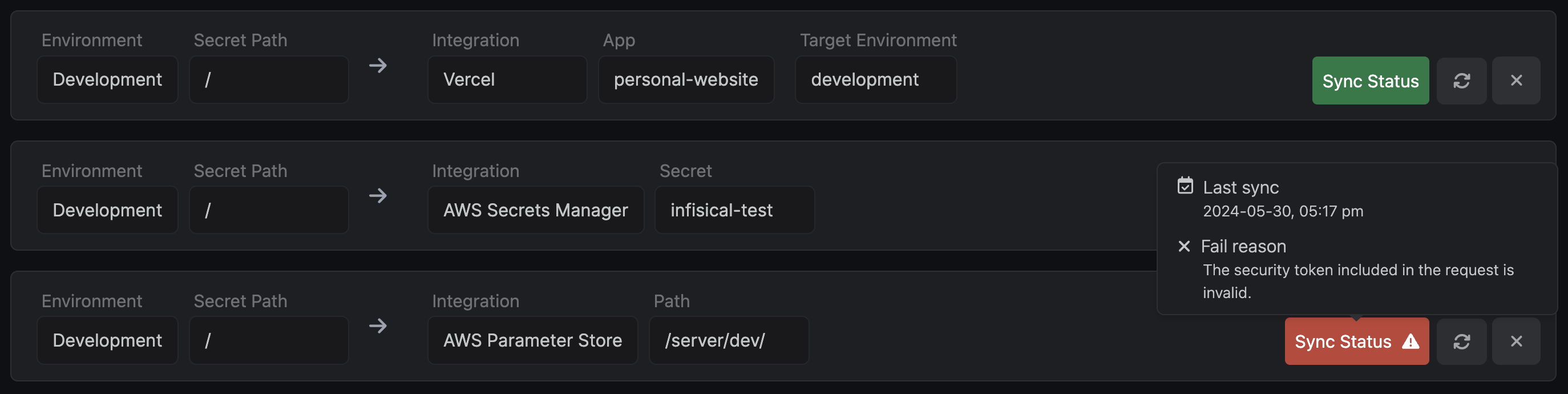Open the Environment selector for AWS Secrets Manager
1568x394 pixels.
coord(107,210)
